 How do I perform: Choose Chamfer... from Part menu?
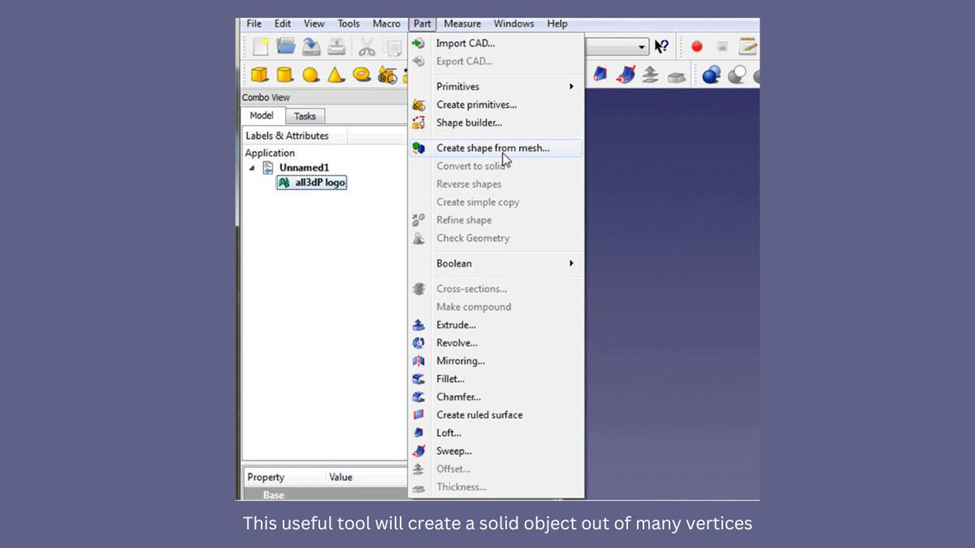point(496,397)
